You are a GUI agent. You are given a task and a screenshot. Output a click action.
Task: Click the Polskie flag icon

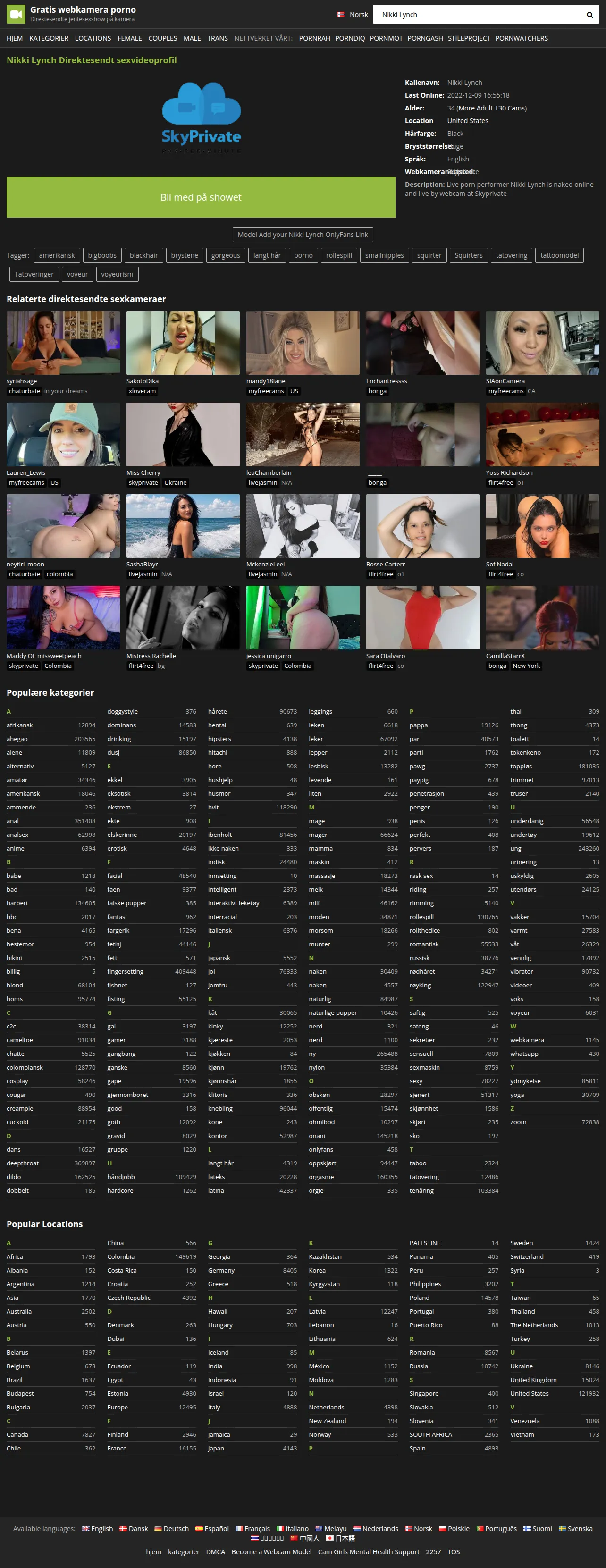click(x=442, y=1528)
